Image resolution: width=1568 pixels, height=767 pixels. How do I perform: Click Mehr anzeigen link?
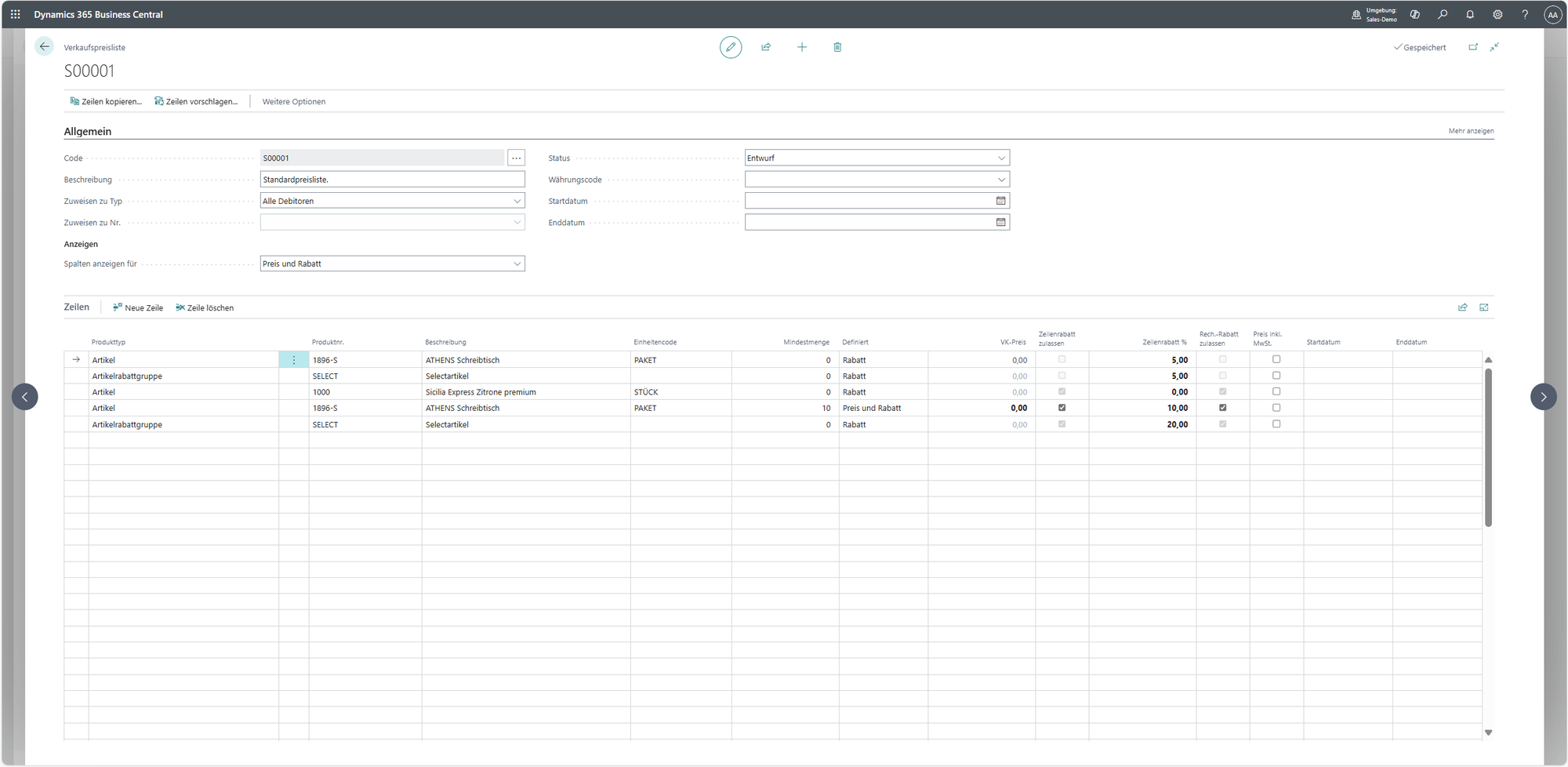[1471, 131]
